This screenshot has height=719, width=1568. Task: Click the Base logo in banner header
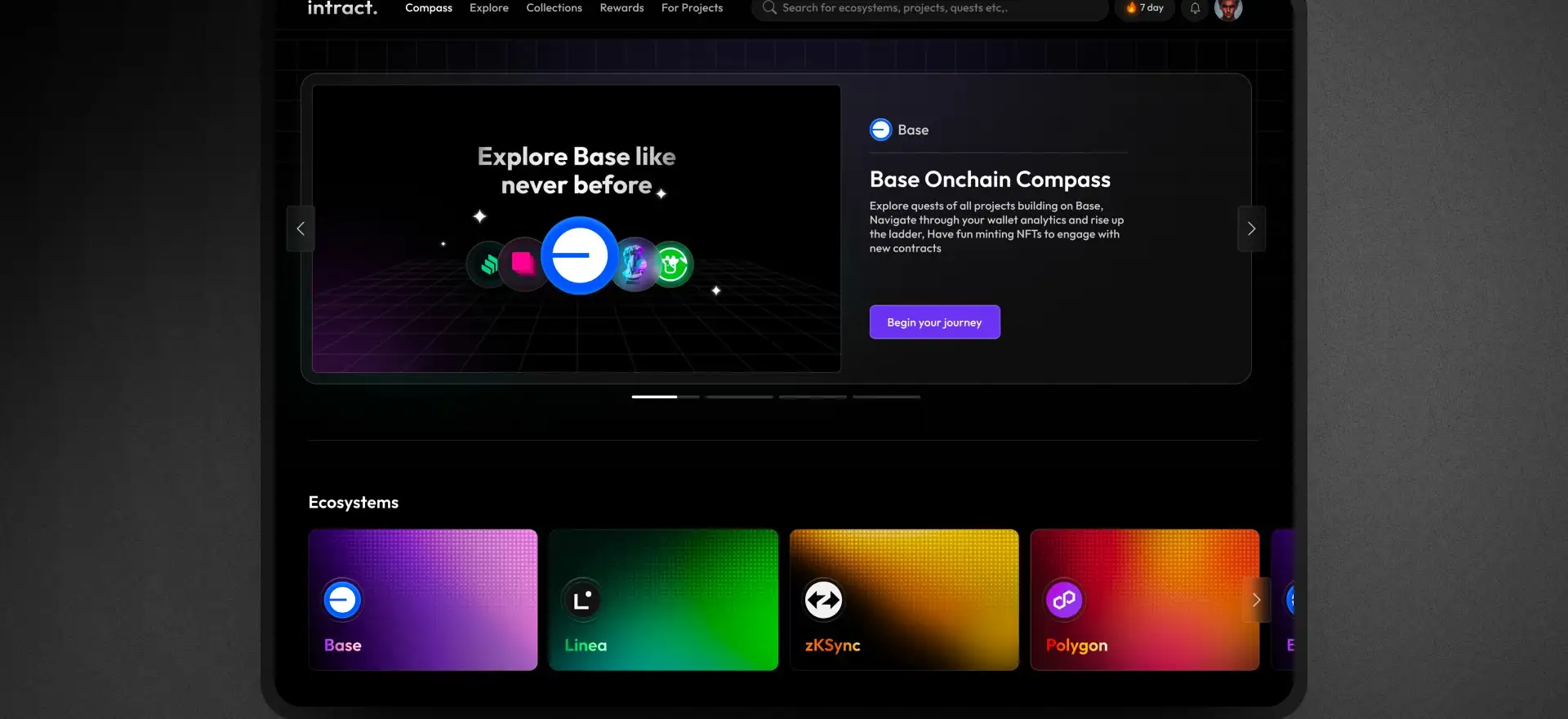(x=880, y=130)
